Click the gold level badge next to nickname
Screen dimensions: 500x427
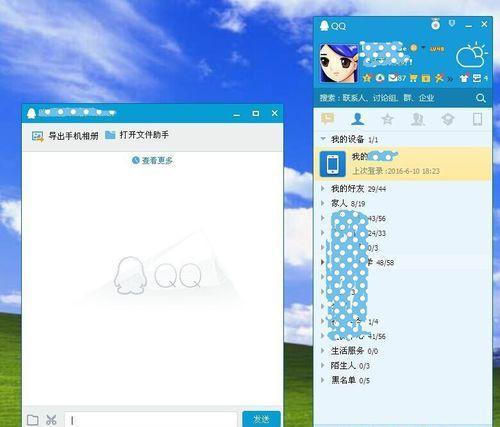pyautogui.click(x=437, y=49)
